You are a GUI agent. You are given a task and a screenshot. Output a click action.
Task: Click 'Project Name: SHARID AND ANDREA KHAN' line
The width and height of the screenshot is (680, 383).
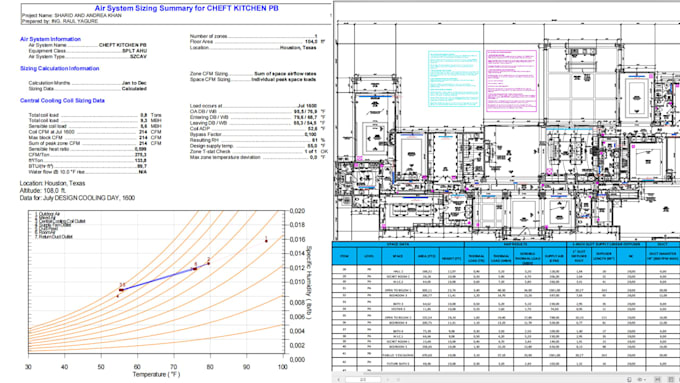click(x=72, y=16)
